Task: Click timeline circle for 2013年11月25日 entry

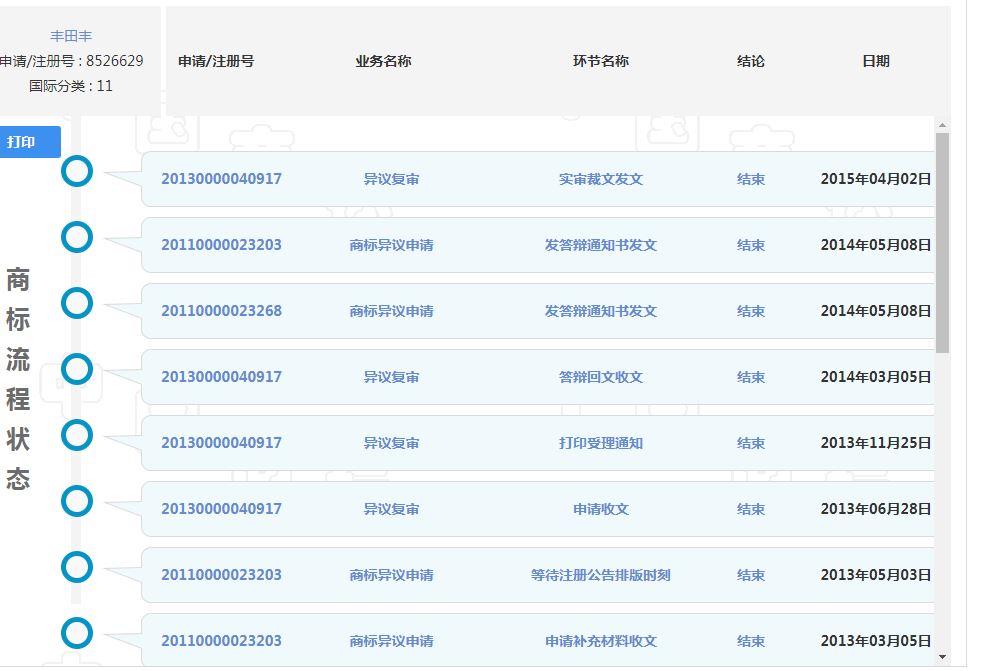Action: click(x=77, y=435)
